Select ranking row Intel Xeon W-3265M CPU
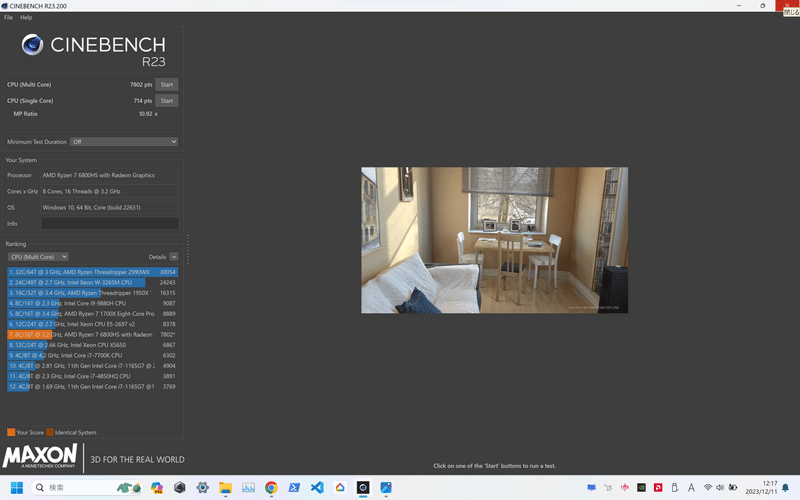The image size is (800, 500). pos(92,282)
